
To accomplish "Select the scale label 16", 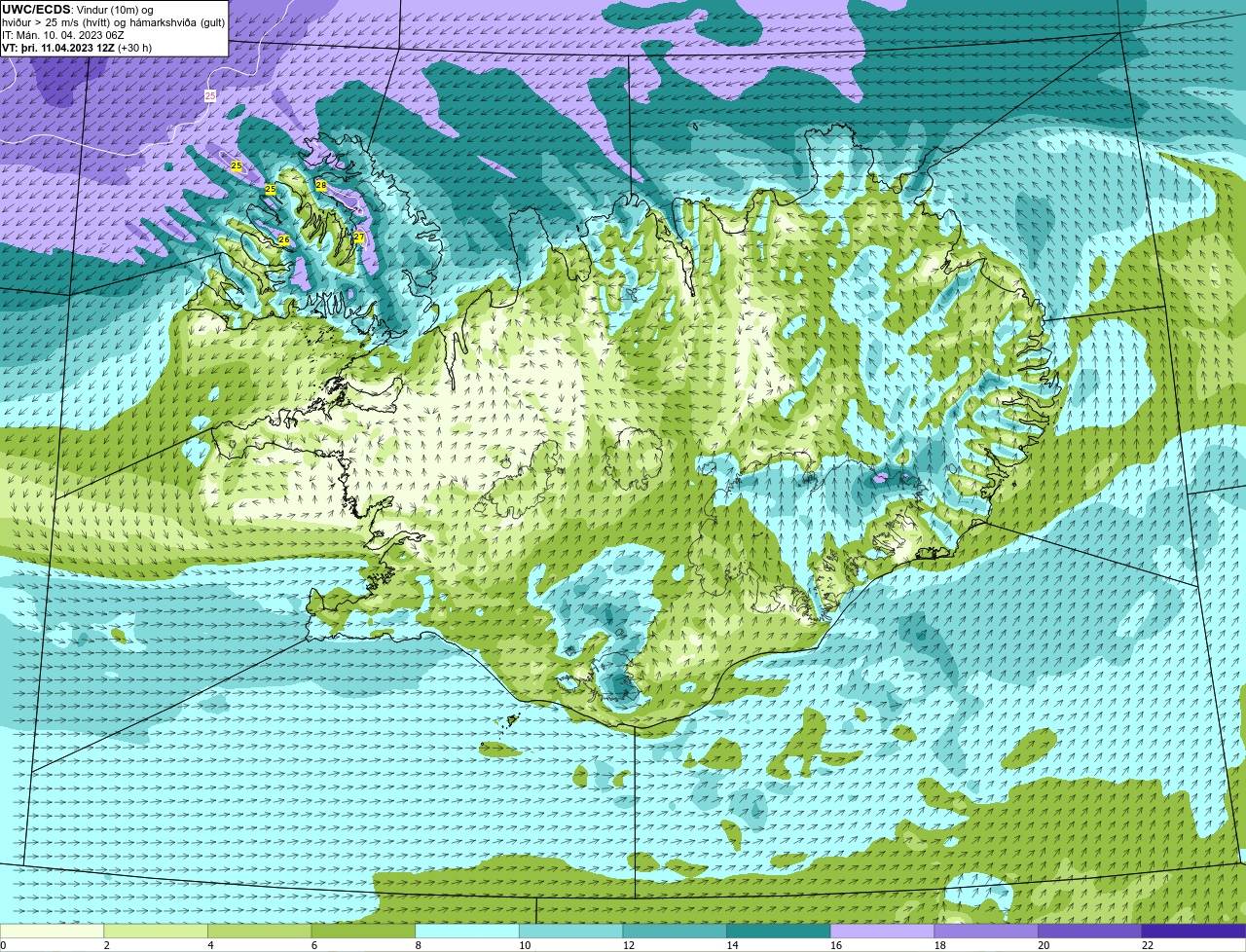I will (836, 945).
